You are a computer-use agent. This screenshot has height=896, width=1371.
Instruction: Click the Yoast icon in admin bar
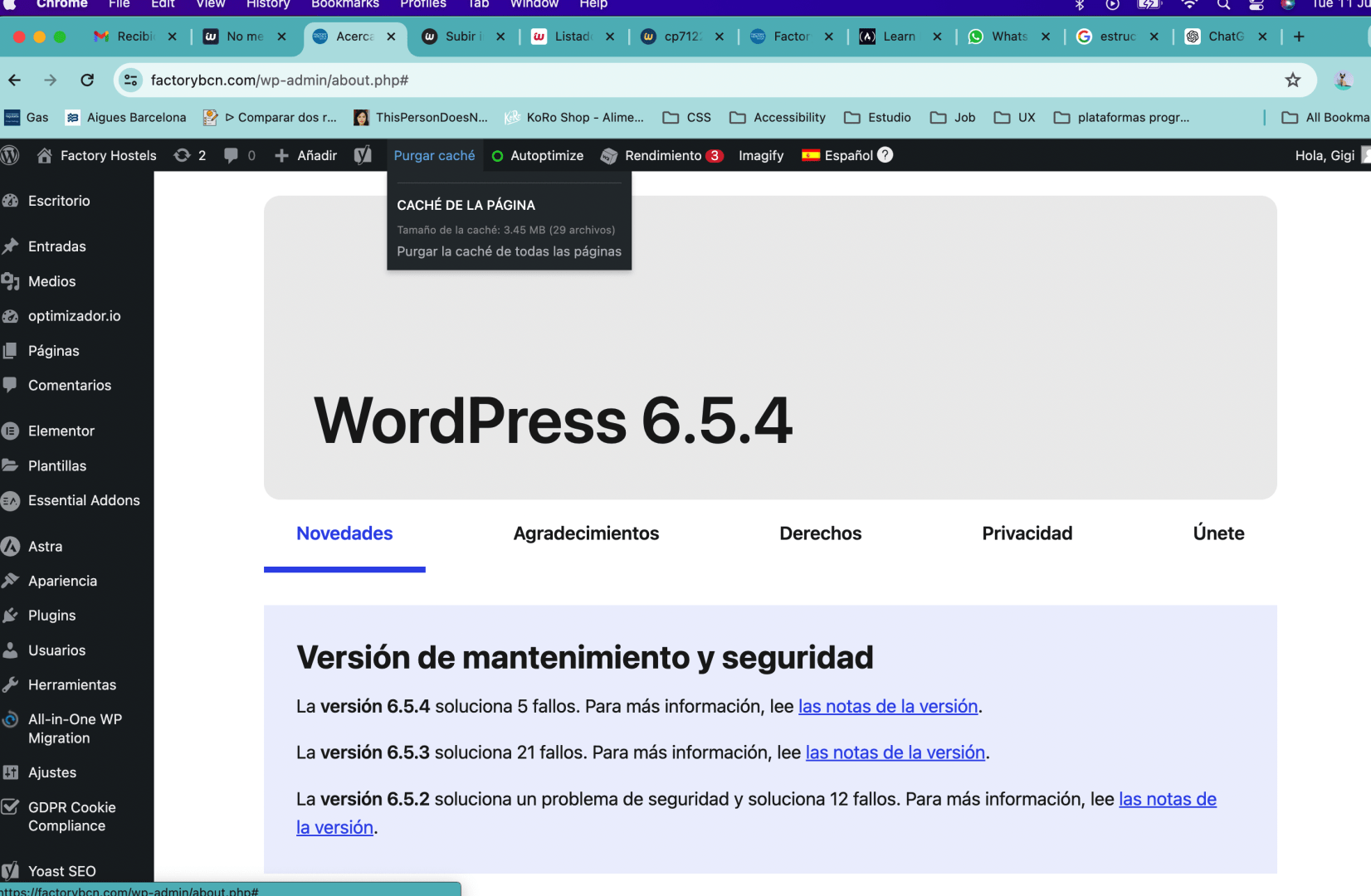pyautogui.click(x=363, y=155)
